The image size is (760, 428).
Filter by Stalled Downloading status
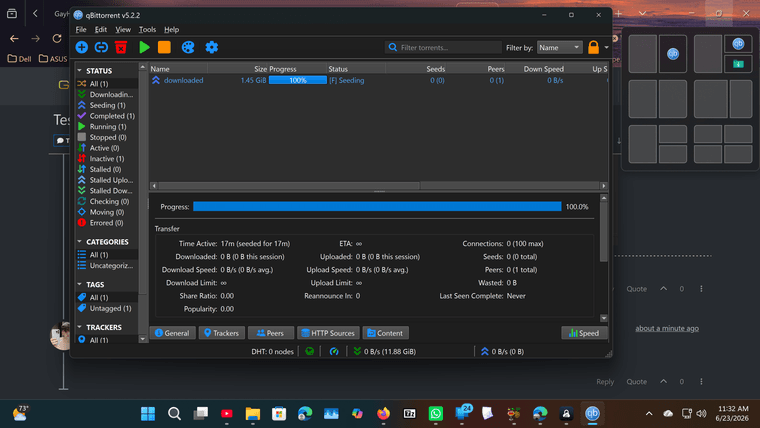pyautogui.click(x=107, y=190)
